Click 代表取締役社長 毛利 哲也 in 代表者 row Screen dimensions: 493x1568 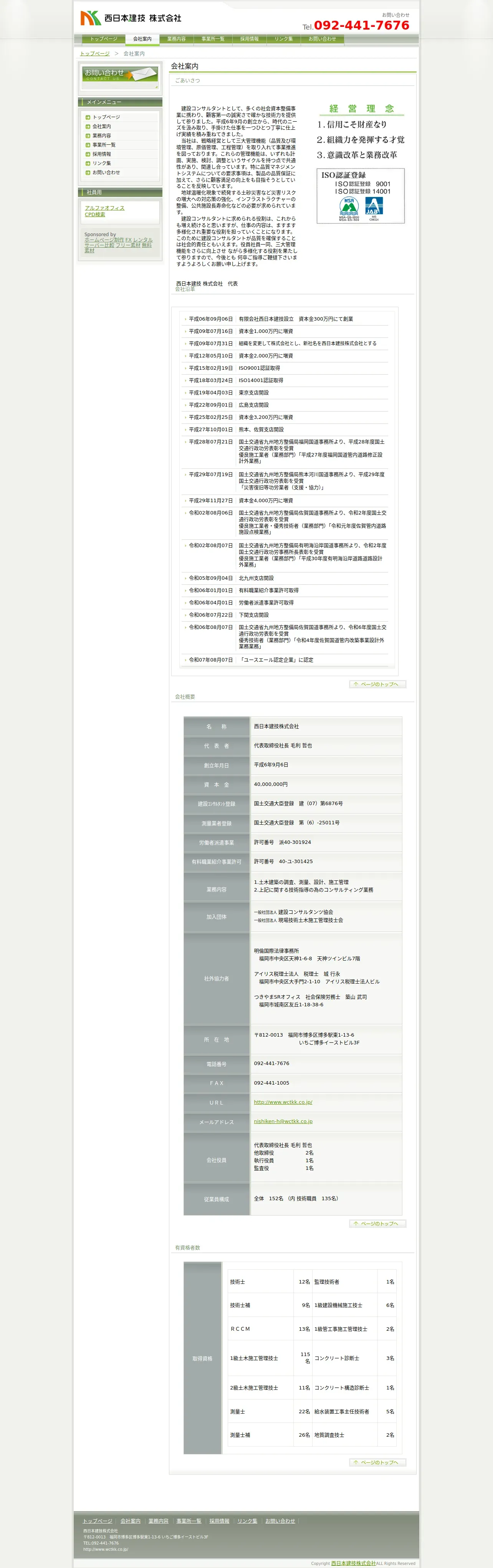tap(283, 745)
